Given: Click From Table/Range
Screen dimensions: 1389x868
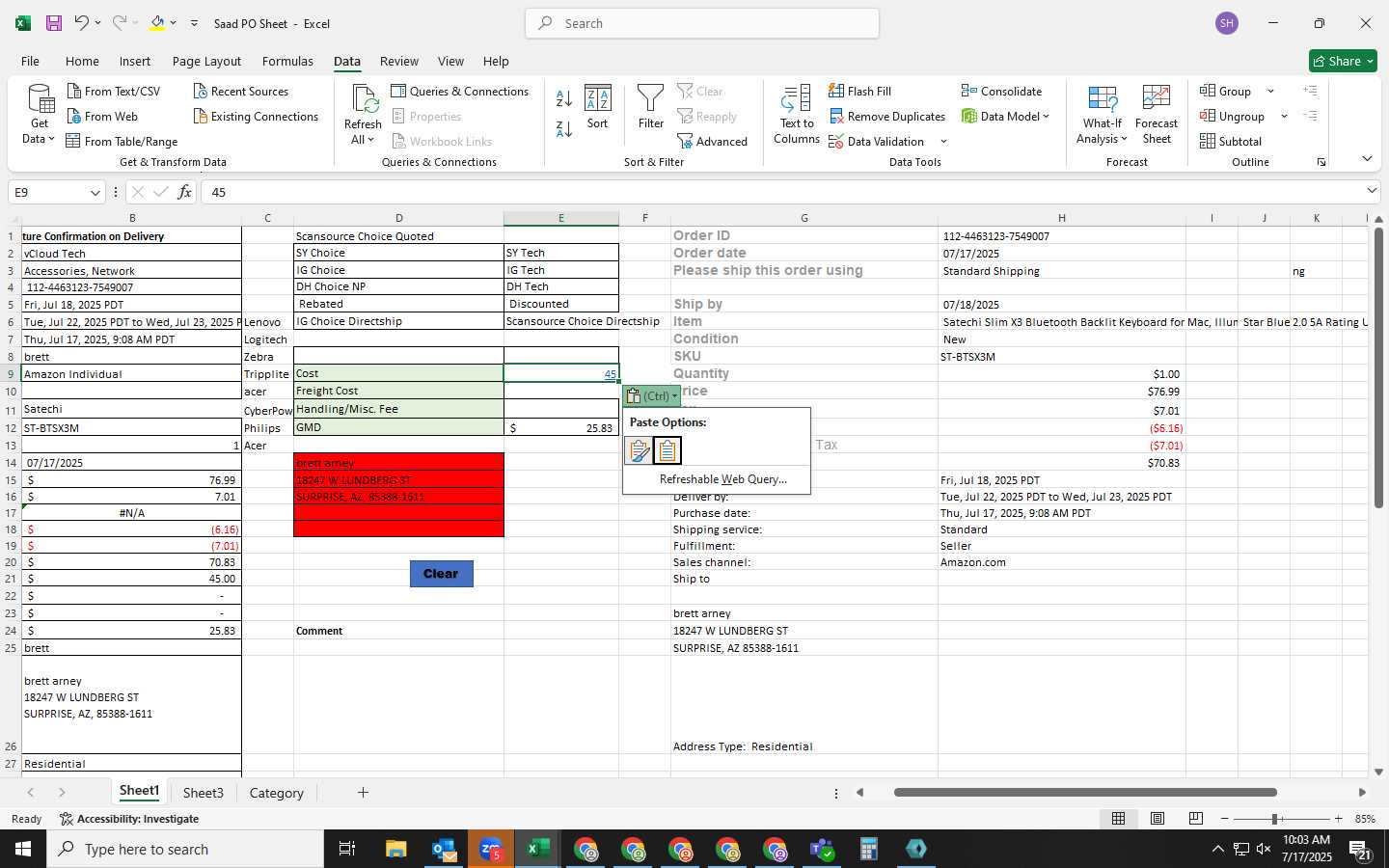Looking at the screenshot, I should [122, 141].
